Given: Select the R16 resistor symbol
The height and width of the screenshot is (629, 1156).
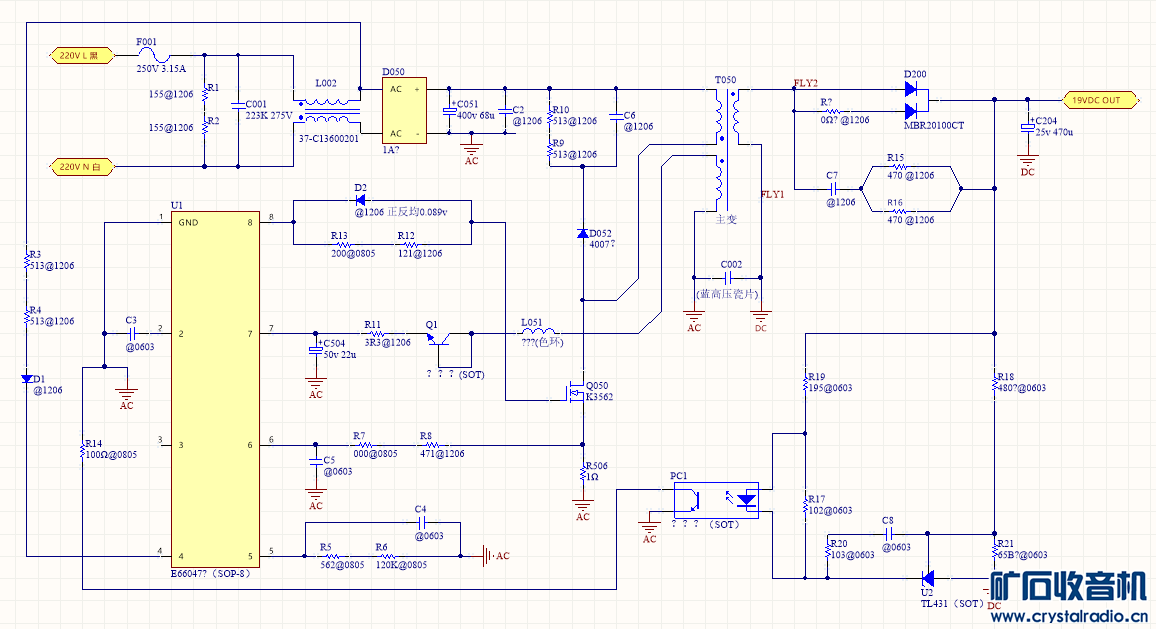Looking at the screenshot, I should 899,212.
